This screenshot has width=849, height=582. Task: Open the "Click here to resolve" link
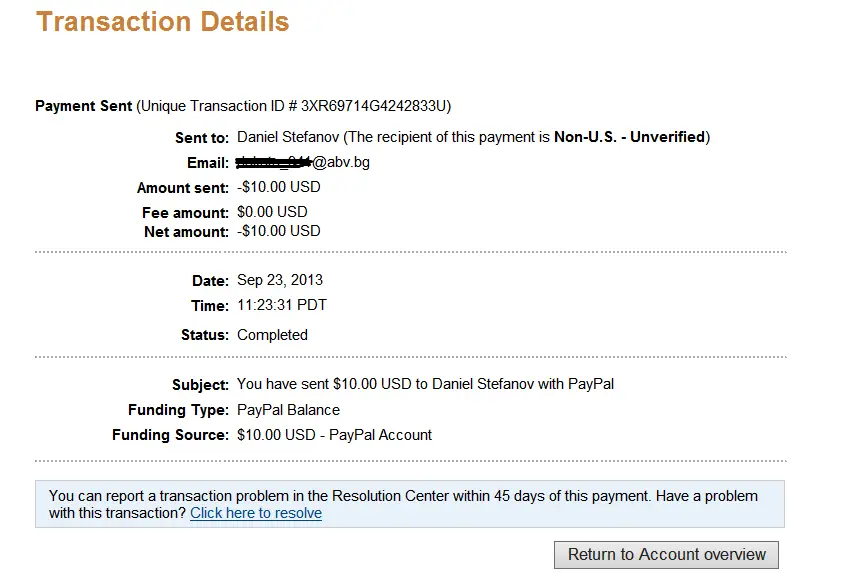256,513
